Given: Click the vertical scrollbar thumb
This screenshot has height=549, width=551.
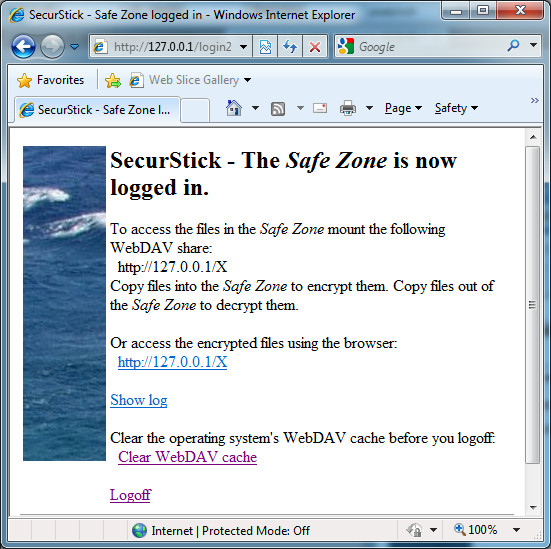Looking at the screenshot, I should [x=533, y=305].
